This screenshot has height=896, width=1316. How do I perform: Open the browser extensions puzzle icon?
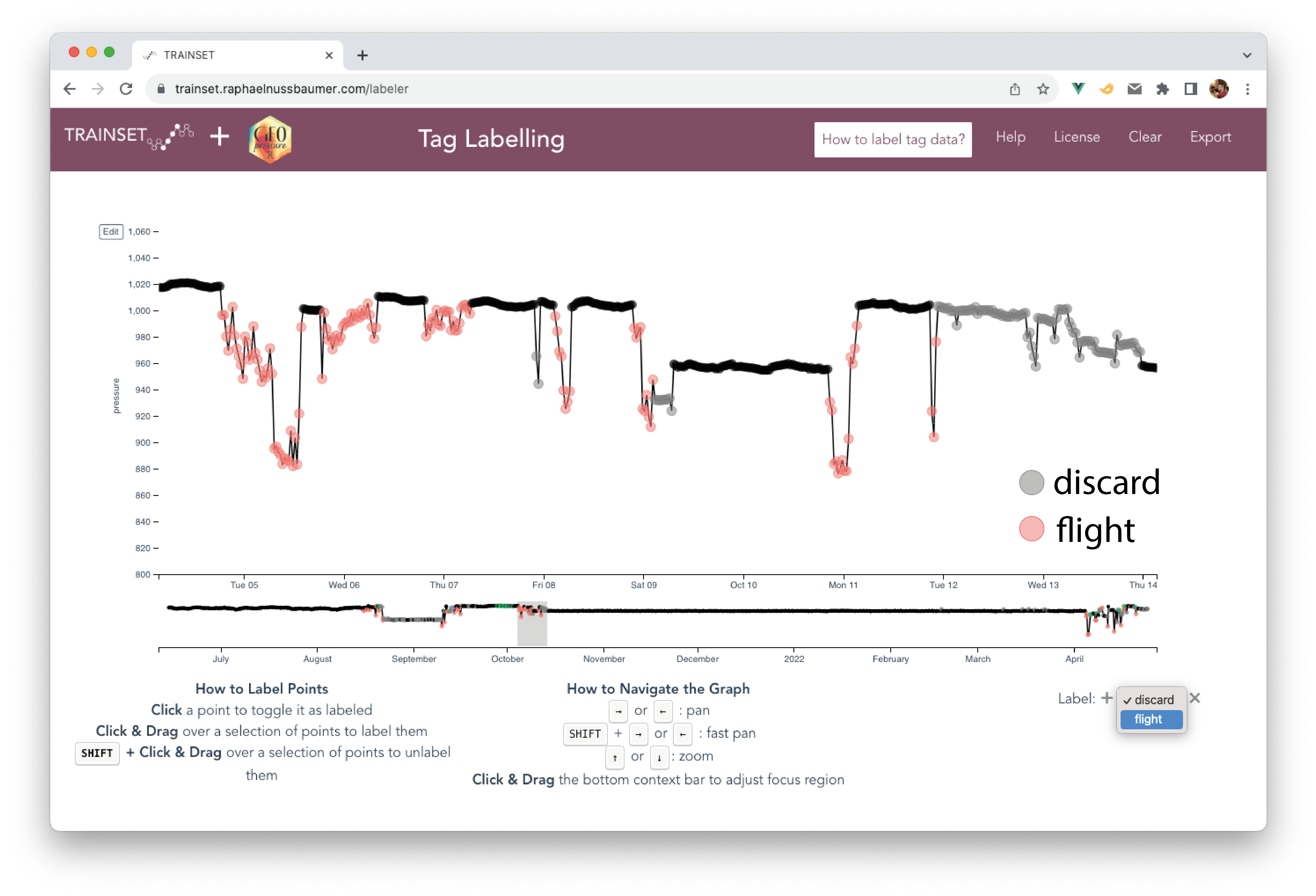[1163, 89]
